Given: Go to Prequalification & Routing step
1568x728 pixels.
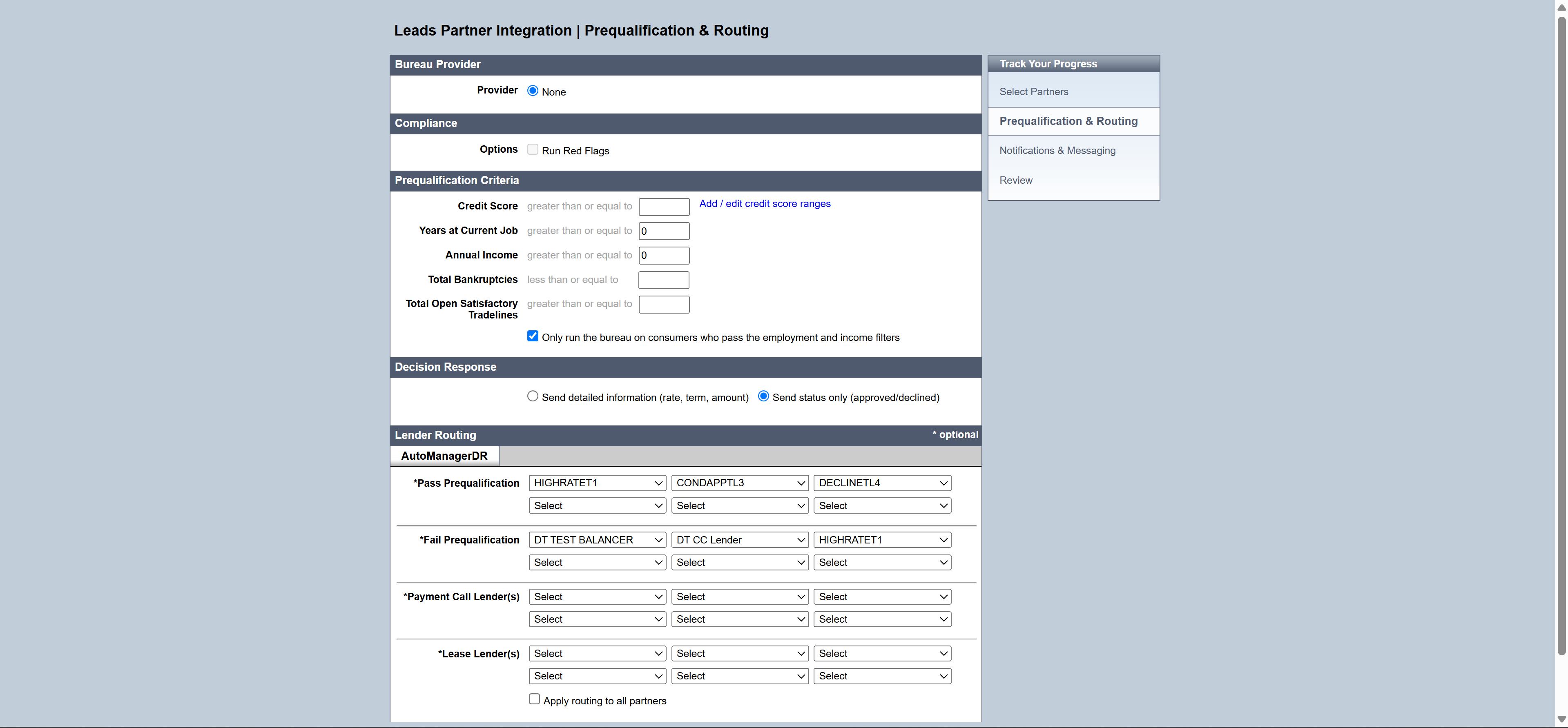Looking at the screenshot, I should point(1068,121).
